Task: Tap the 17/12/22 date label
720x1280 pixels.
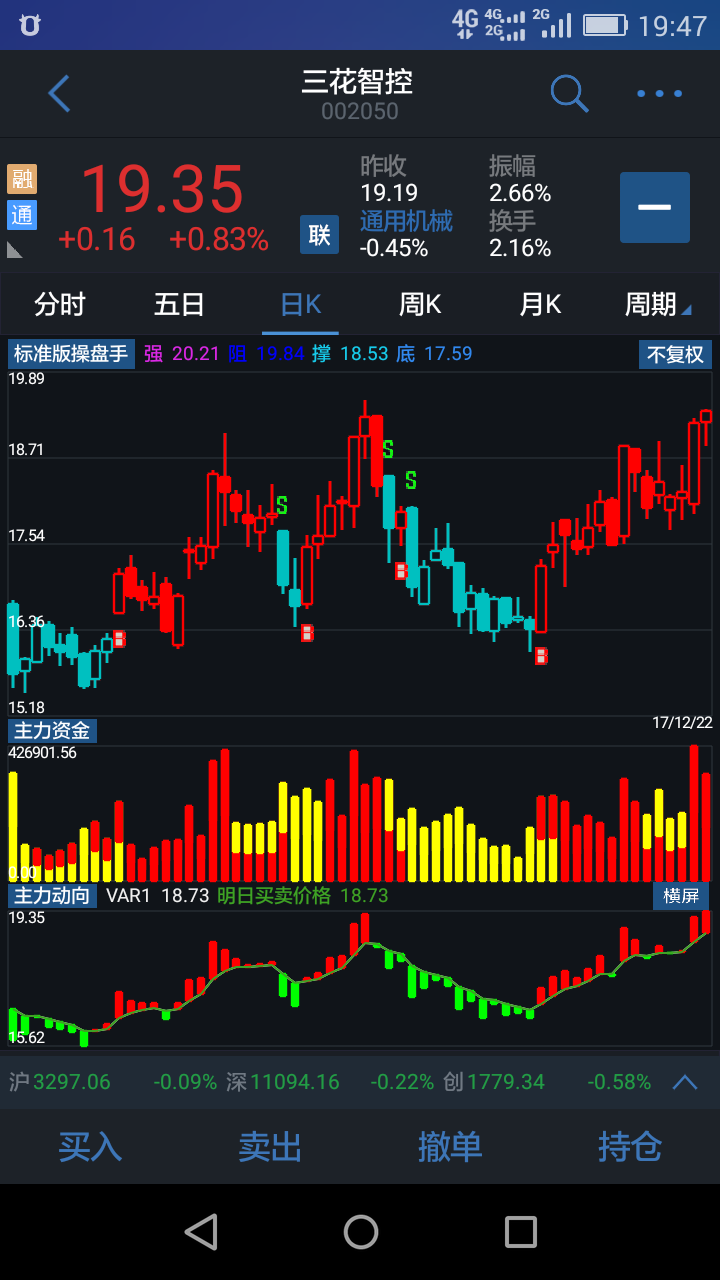Action: pos(682,722)
